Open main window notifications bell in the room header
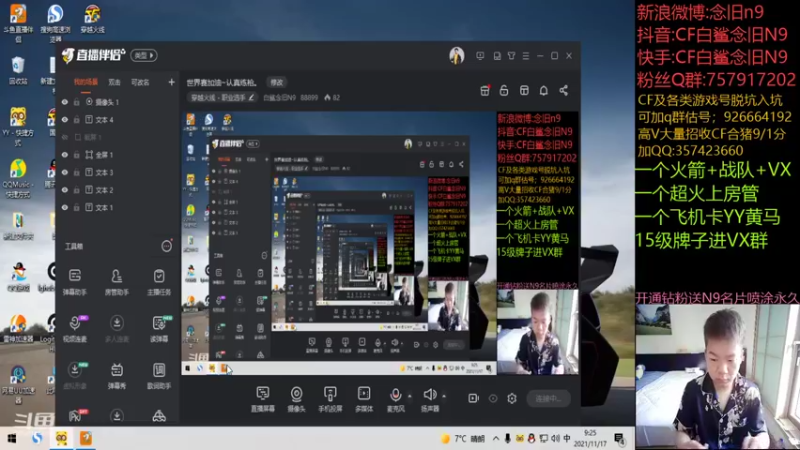This screenshot has width=800, height=450. [544, 90]
